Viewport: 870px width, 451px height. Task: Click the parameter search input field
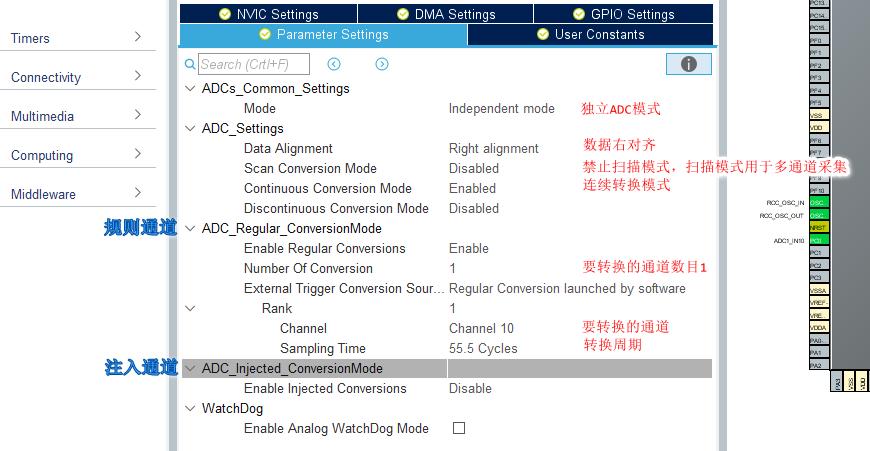254,64
